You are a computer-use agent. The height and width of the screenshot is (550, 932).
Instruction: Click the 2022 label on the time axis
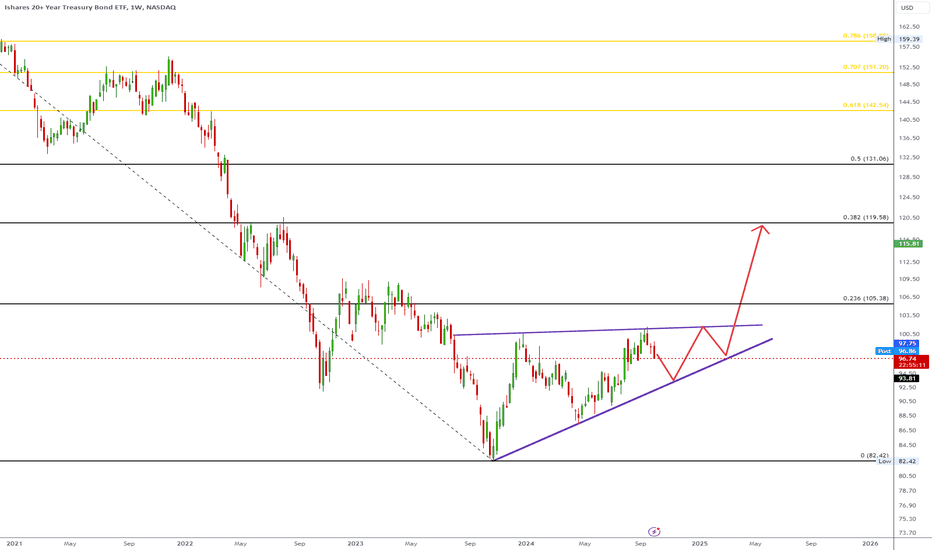[x=185, y=543]
